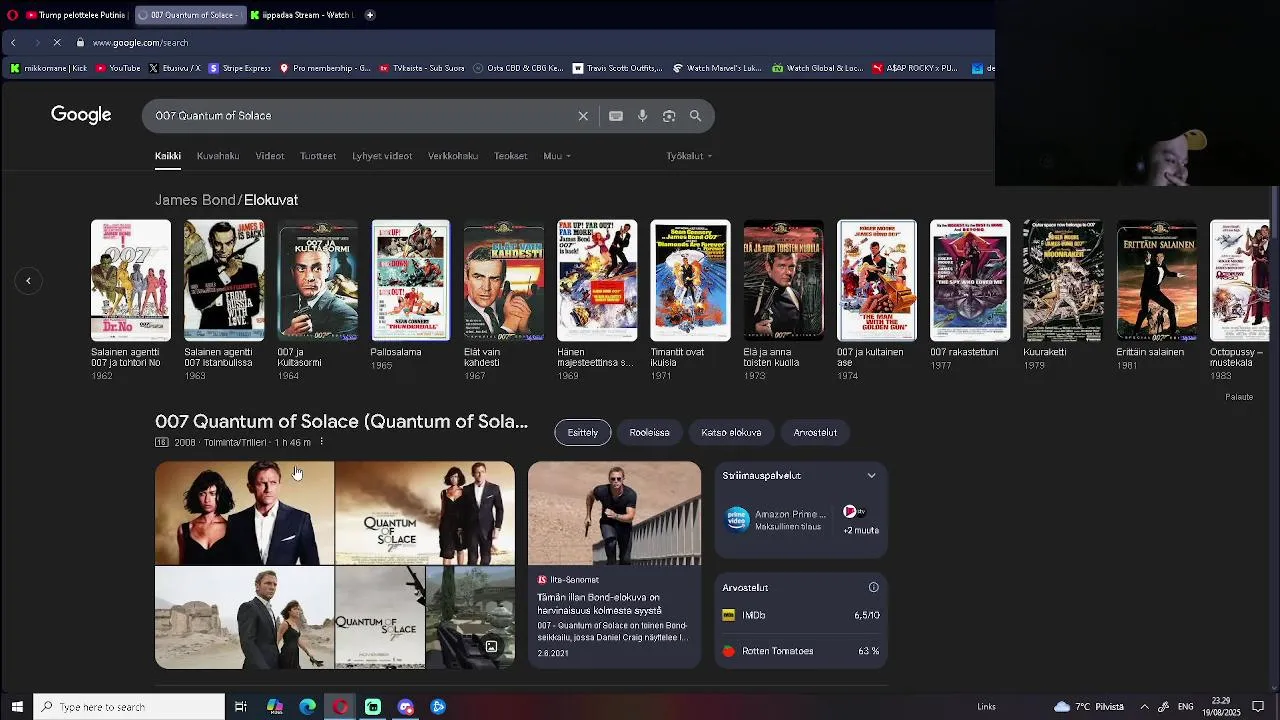The height and width of the screenshot is (720, 1280).
Task: Select the Dr. No 1962 movie poster
Action: coord(131,281)
